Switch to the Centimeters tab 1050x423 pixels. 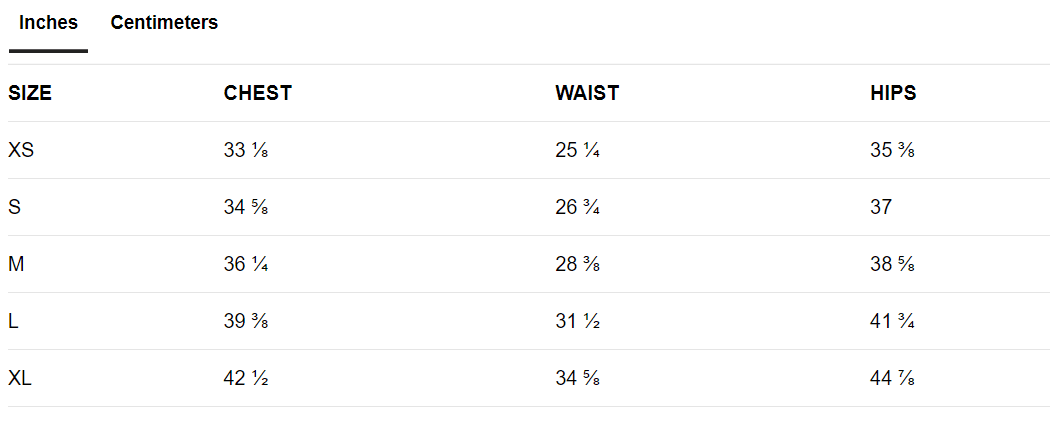[x=164, y=23]
